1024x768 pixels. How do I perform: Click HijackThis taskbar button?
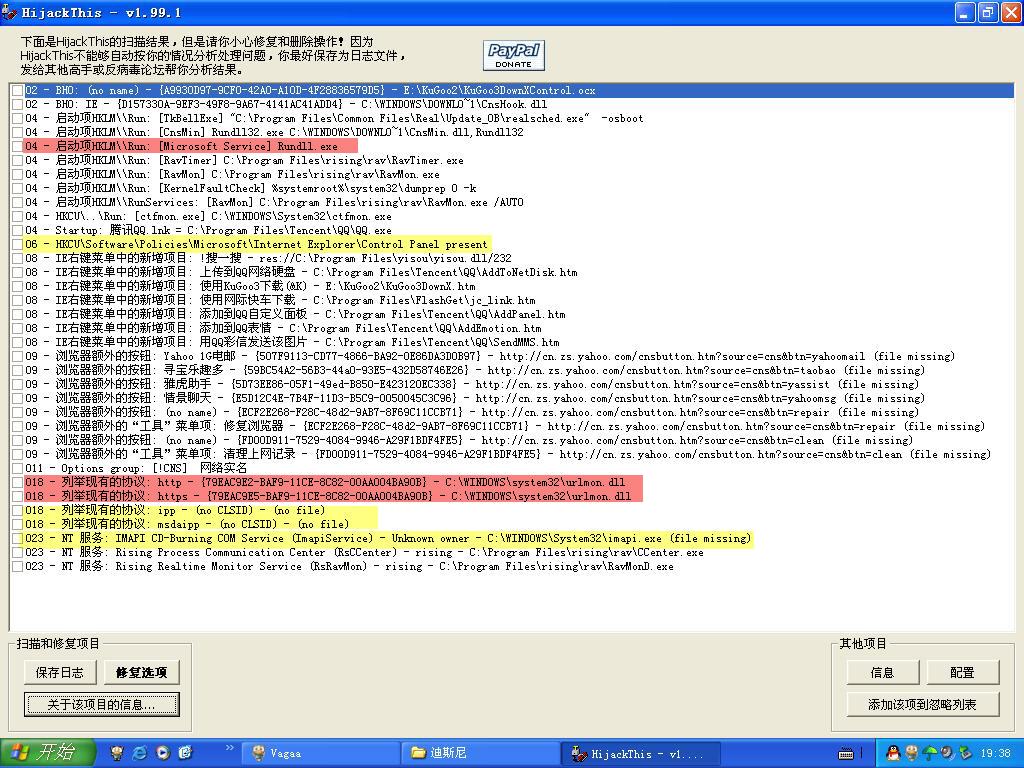pos(641,754)
